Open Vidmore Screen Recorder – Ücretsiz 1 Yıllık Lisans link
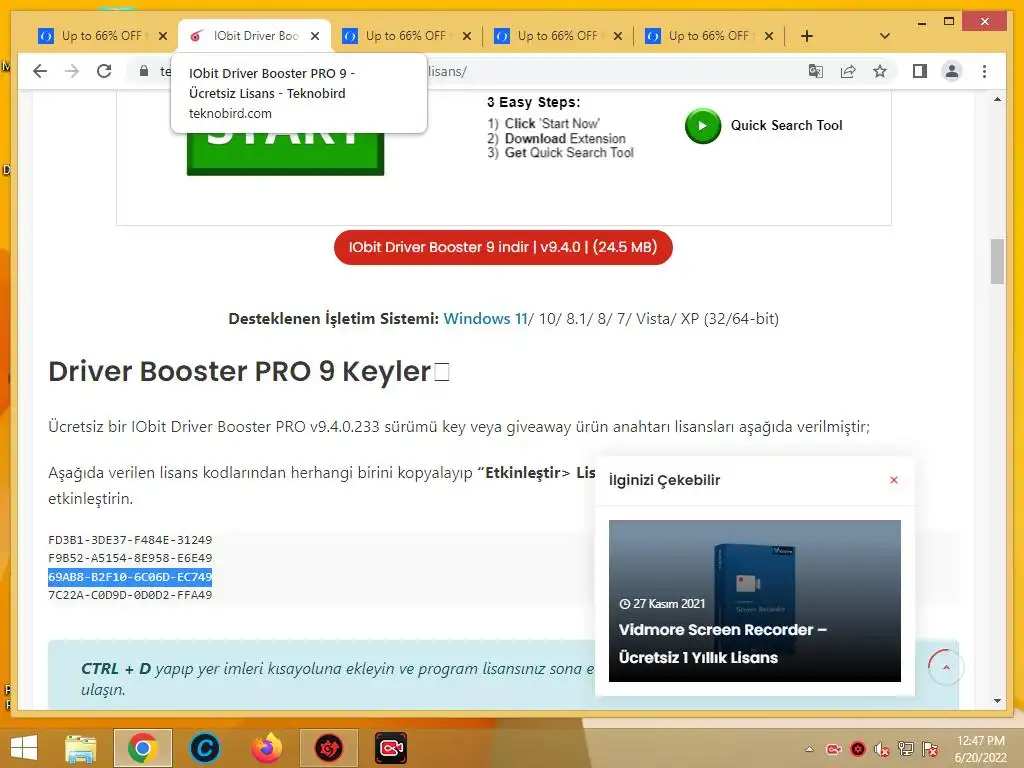Screen dimensions: 1024x768 tap(723, 643)
